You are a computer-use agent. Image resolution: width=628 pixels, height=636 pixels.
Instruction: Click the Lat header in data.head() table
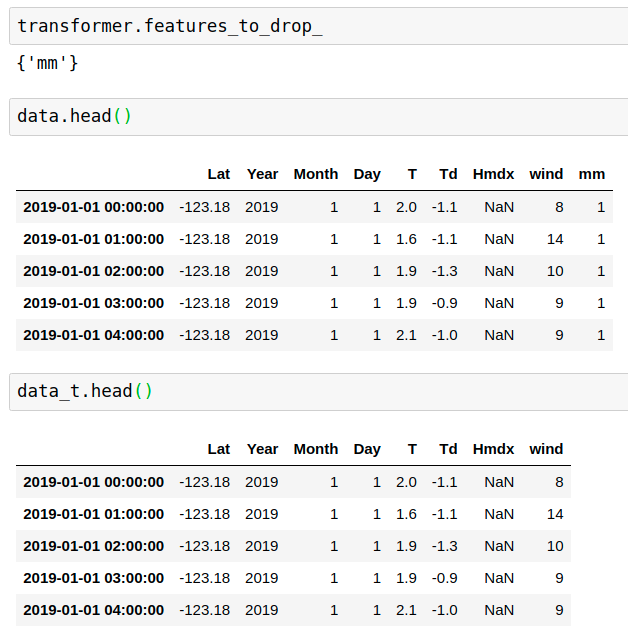click(x=218, y=174)
